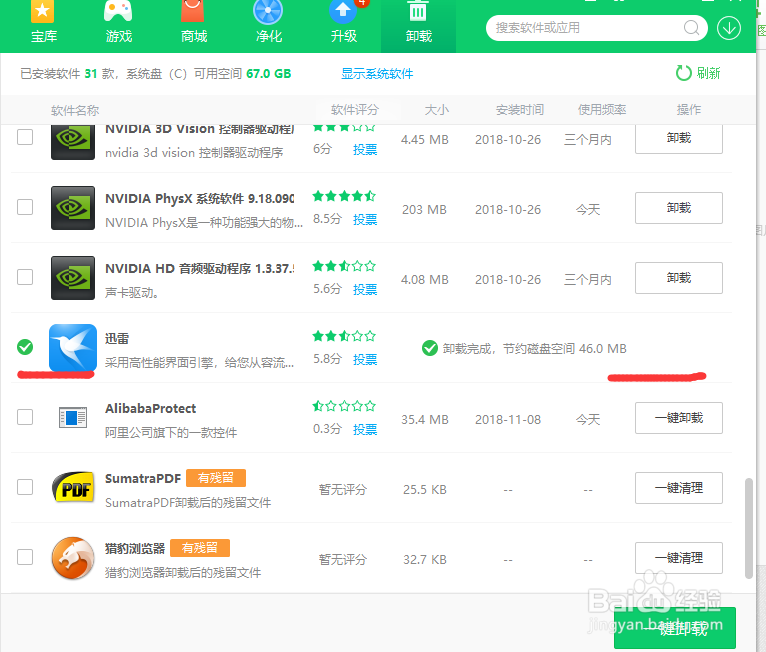Click 投票 for AlibabaProtect
The width and height of the screenshot is (766, 652).
pos(365,429)
